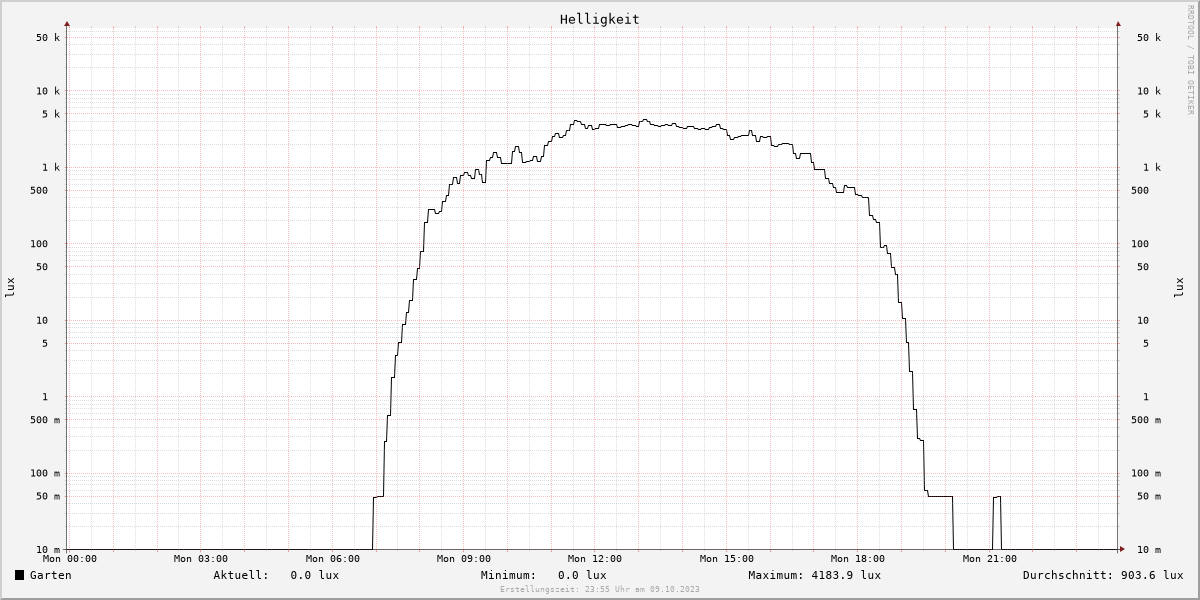Viewport: 1200px width, 600px height.
Task: Click the Minimum 0.0 lux value
Action: coord(582,575)
